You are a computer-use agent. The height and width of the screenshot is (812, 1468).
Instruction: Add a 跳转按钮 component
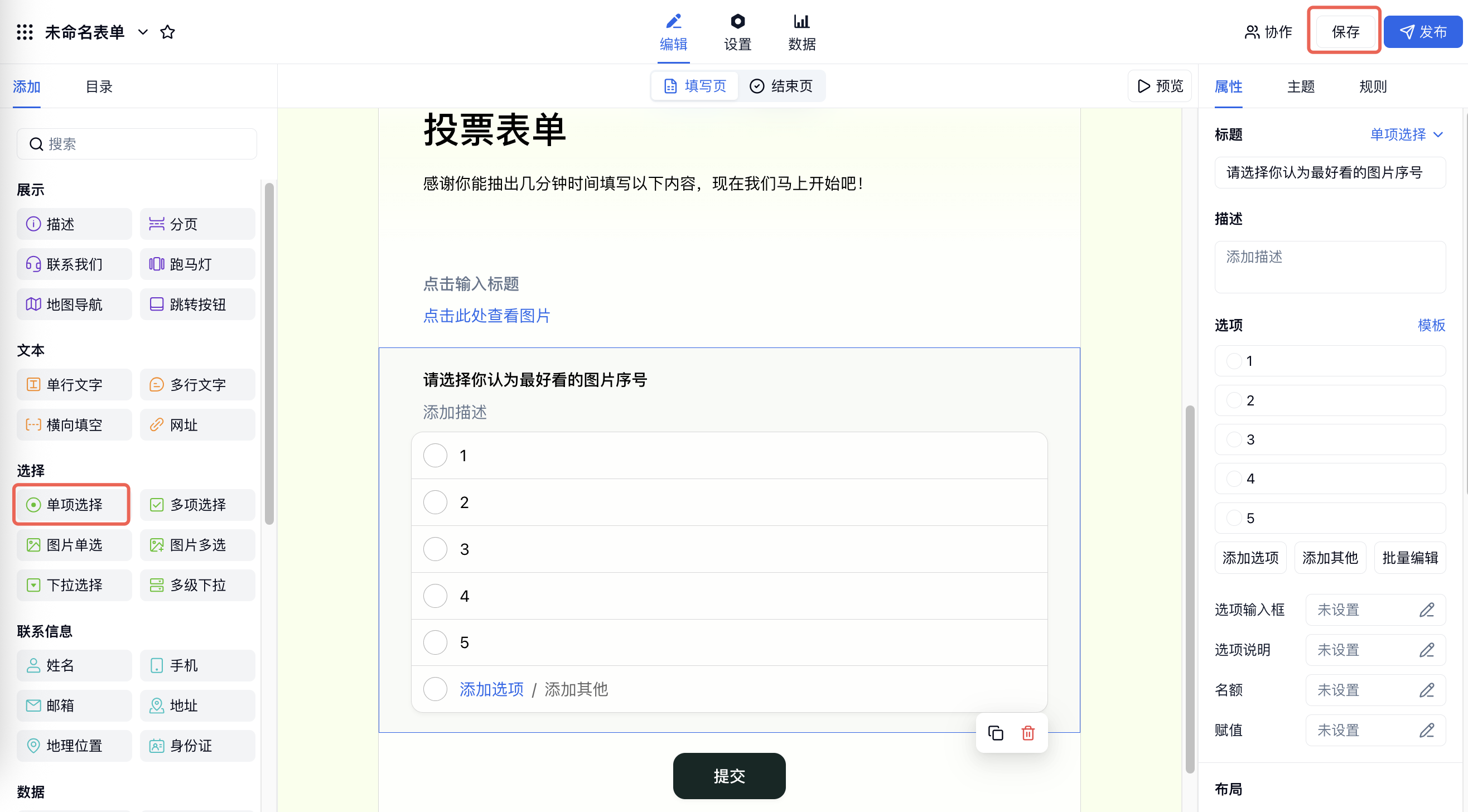[x=198, y=304]
